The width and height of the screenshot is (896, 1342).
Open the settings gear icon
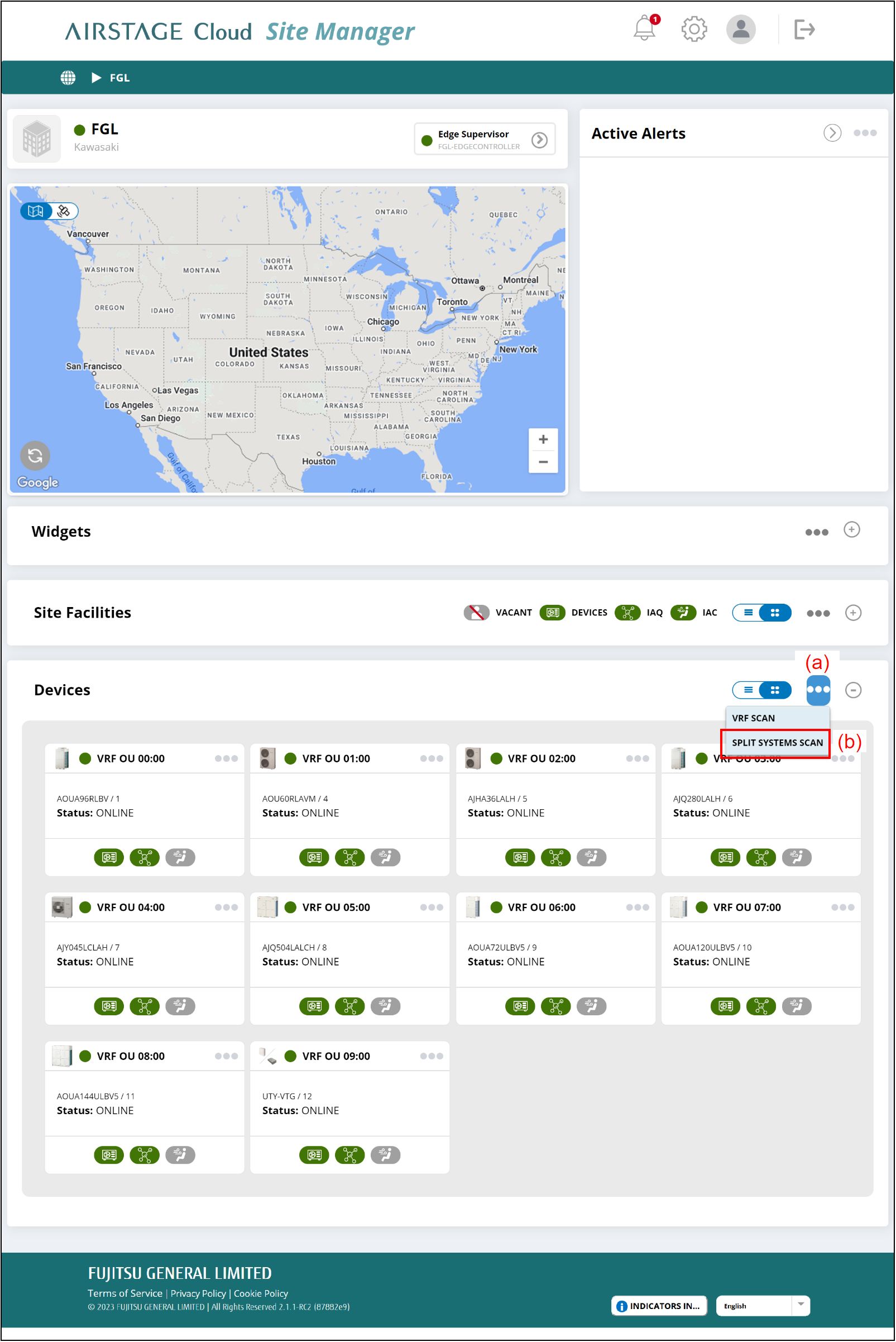click(694, 28)
